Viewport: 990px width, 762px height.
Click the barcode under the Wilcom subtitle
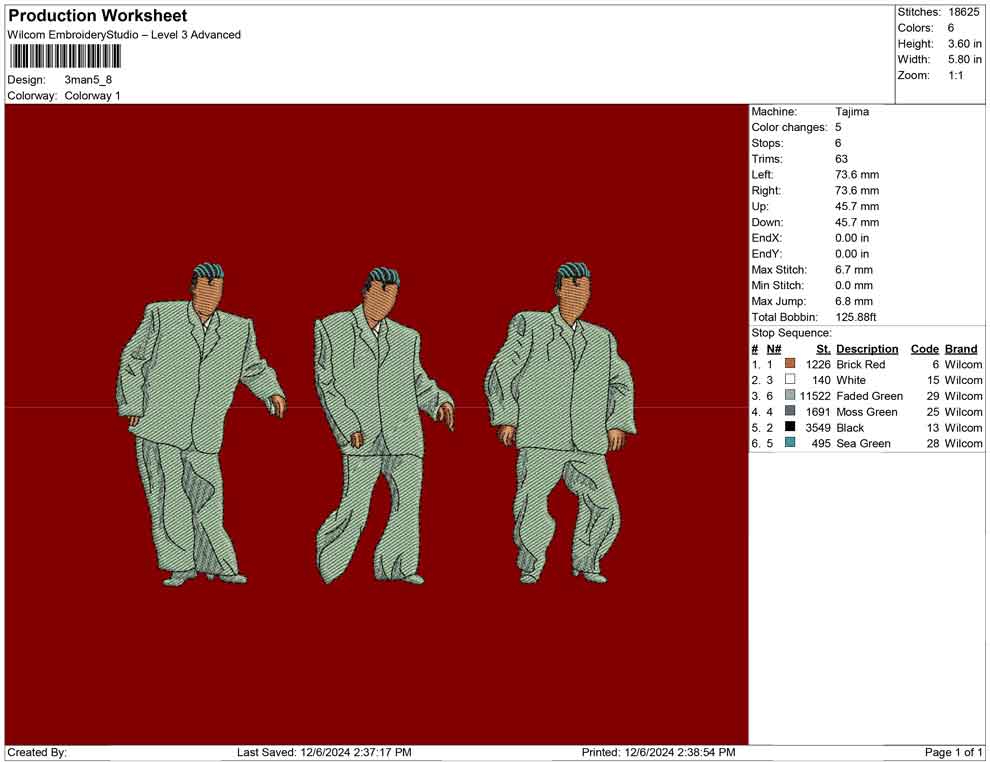(65, 55)
